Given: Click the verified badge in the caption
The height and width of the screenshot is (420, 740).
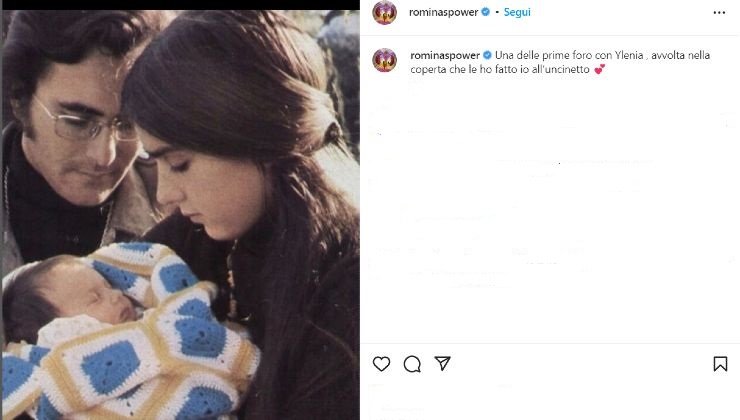Looking at the screenshot, I should pos(486,54).
